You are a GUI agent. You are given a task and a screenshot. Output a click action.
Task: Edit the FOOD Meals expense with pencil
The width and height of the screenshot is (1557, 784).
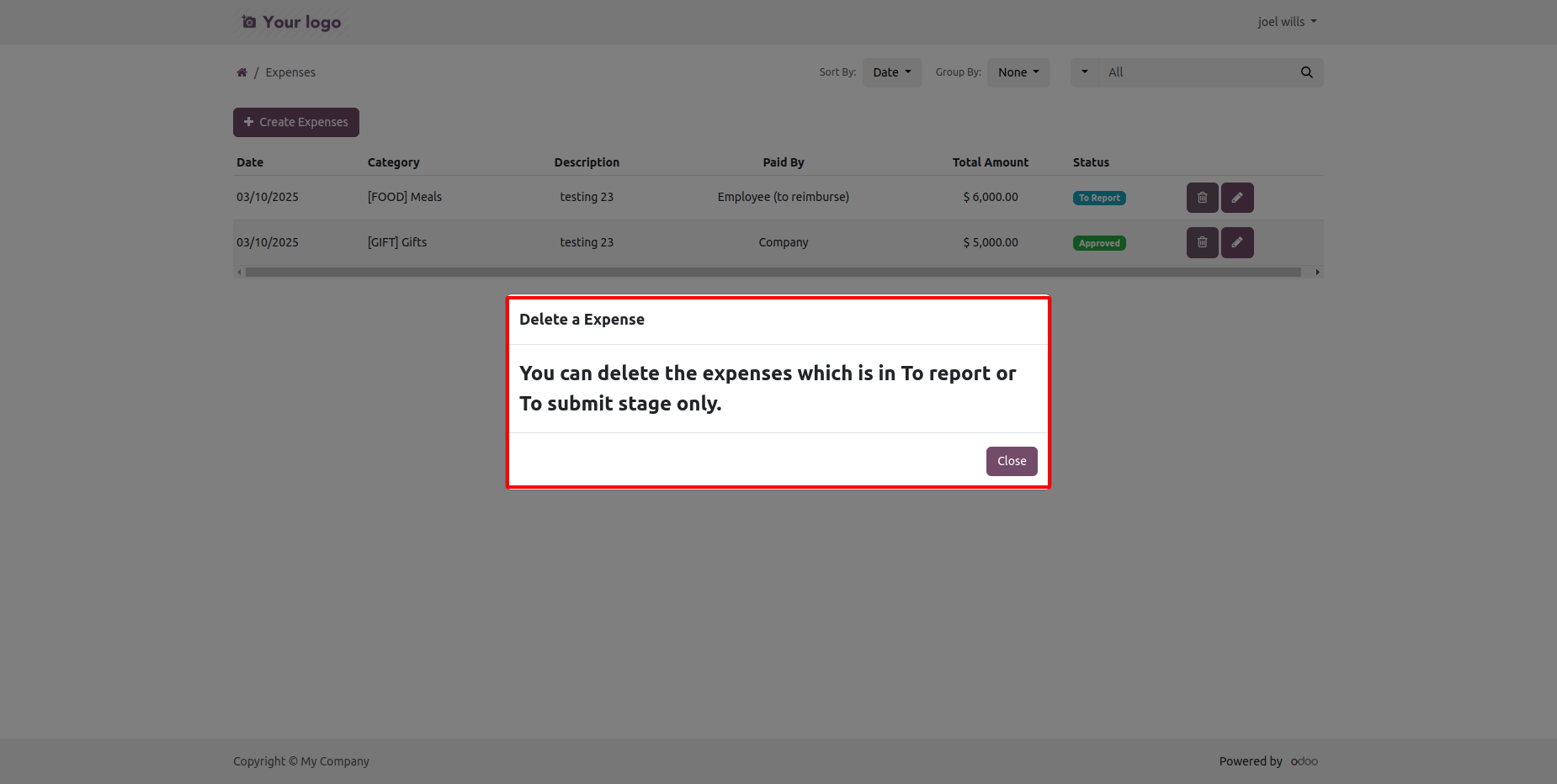click(1236, 198)
